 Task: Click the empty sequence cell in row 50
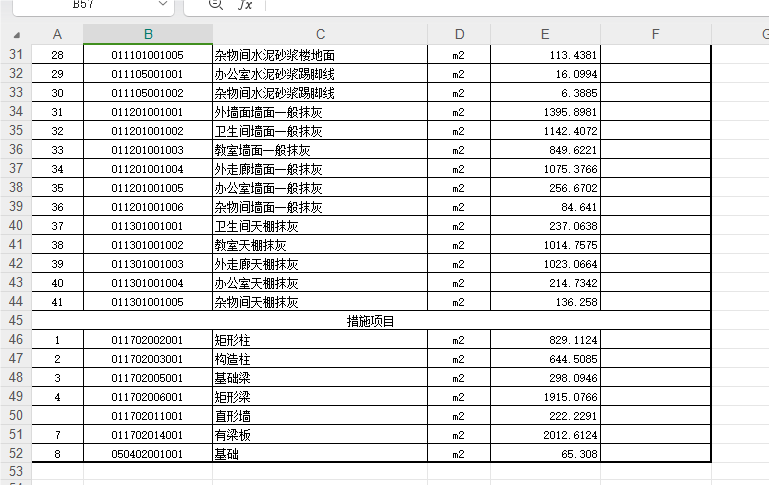point(57,416)
